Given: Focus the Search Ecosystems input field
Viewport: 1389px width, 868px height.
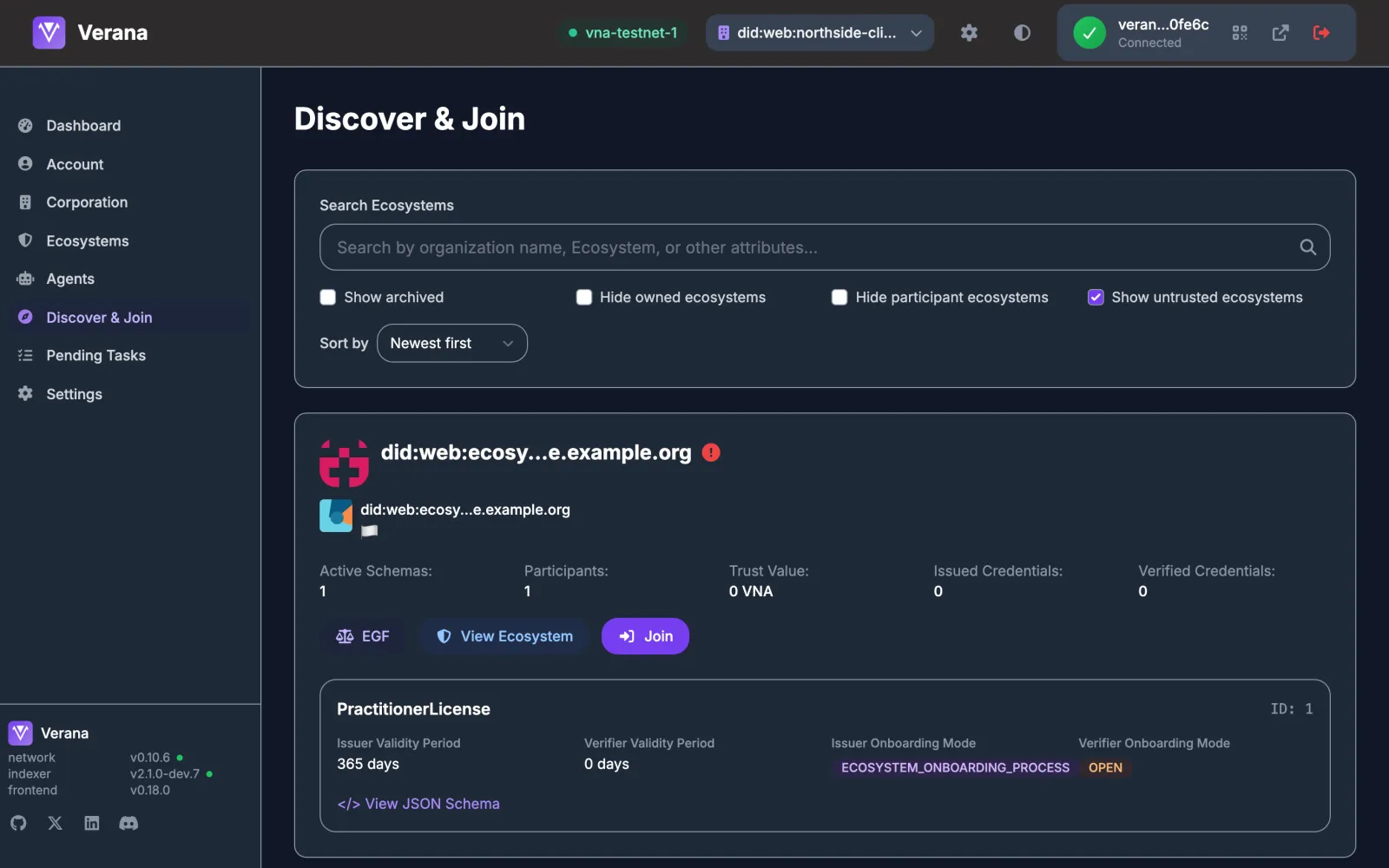Looking at the screenshot, I should [825, 247].
